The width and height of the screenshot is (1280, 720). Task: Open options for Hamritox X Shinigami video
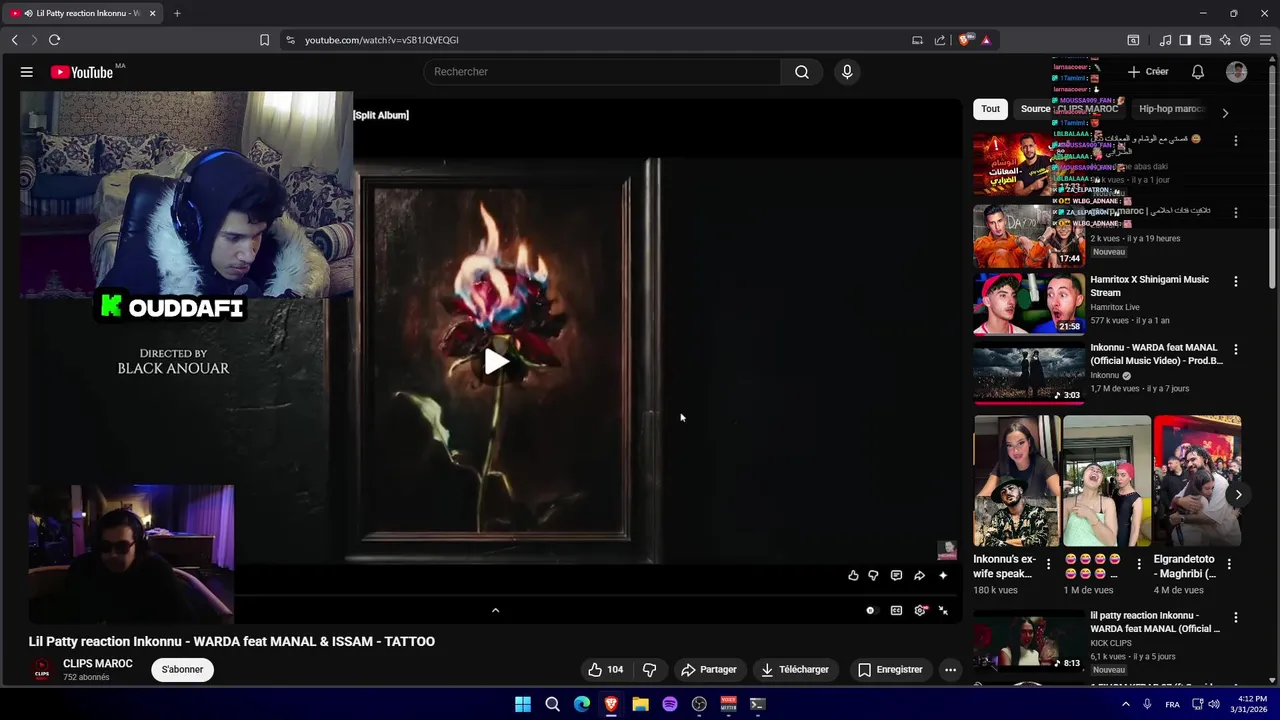pyautogui.click(x=1236, y=282)
